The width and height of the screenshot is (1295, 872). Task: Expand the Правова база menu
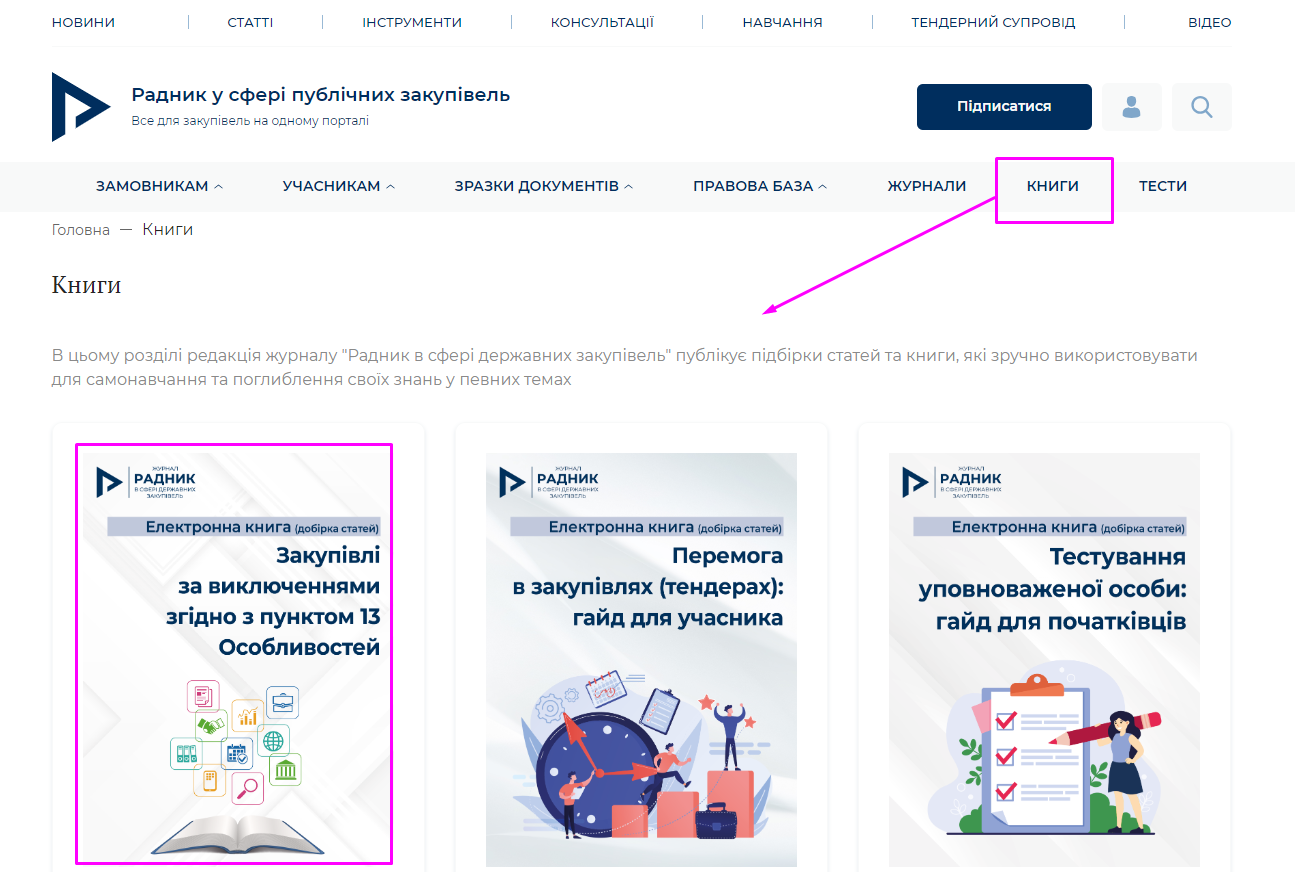click(x=760, y=186)
